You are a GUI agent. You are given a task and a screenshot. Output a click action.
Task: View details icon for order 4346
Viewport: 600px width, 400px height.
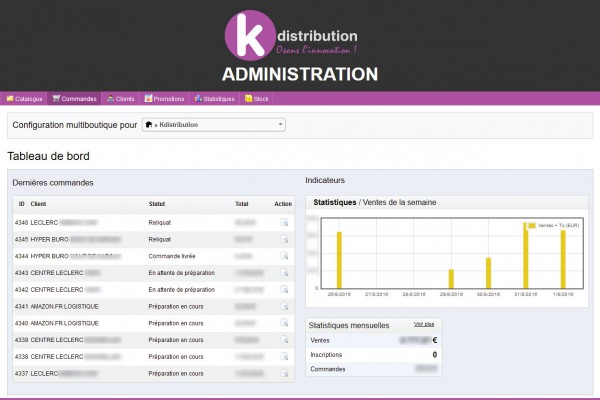tap(284, 222)
